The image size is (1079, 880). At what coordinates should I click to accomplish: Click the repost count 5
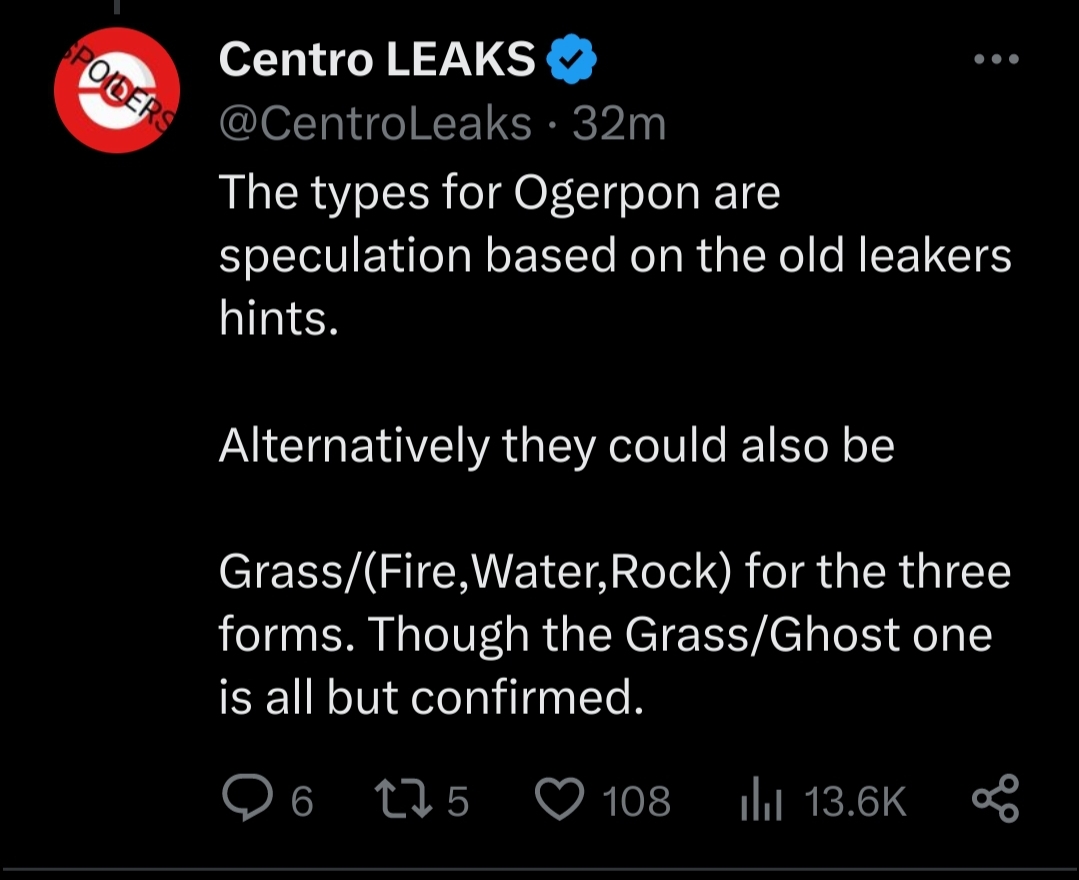tap(457, 801)
